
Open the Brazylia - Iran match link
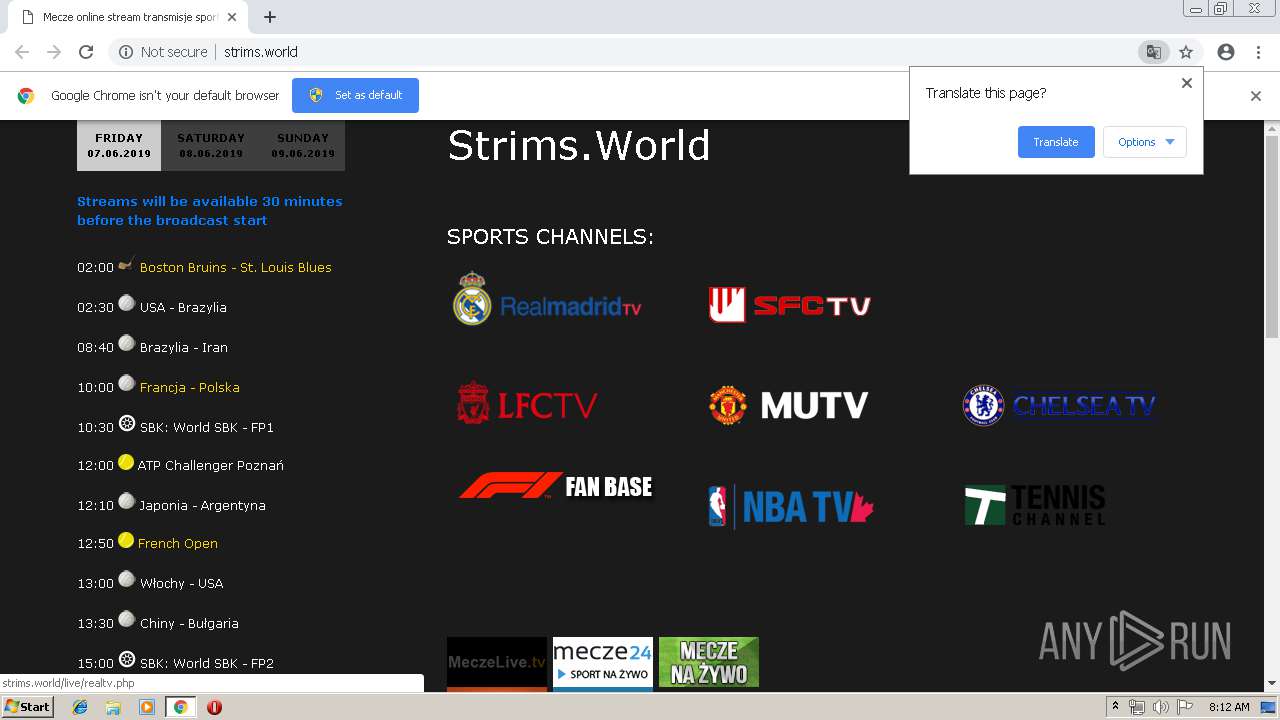point(184,347)
